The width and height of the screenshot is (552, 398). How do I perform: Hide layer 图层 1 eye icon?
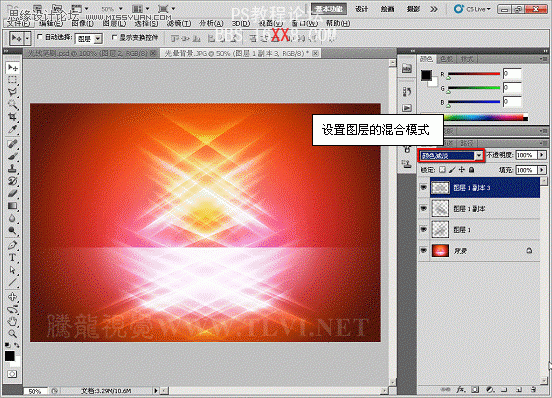tap(424, 229)
